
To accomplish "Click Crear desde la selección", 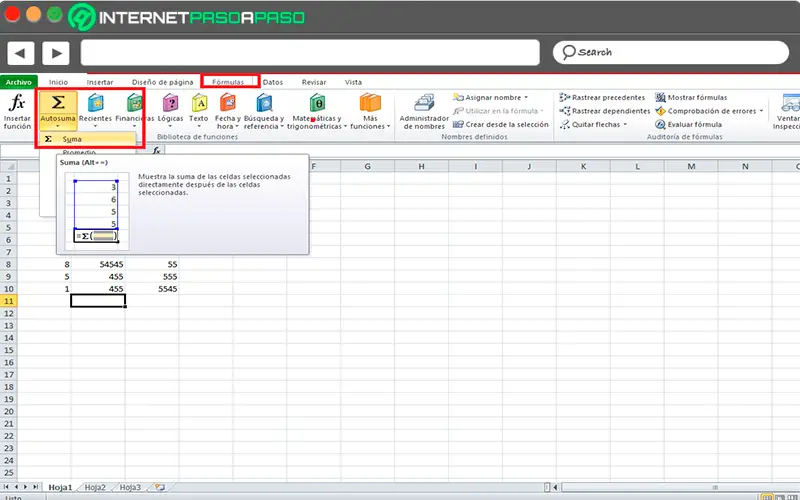I will point(501,124).
